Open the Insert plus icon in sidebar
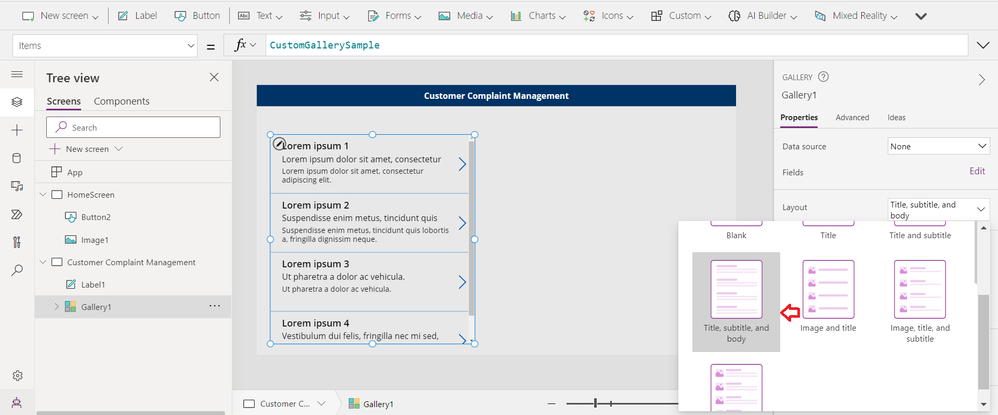998x415 pixels. 17,130
